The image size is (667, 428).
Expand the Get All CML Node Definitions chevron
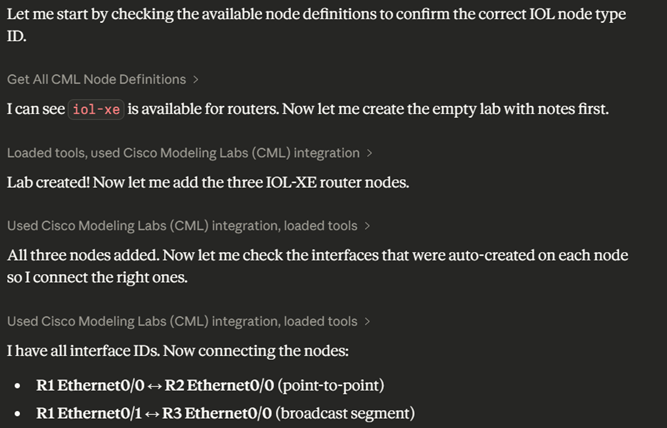click(x=196, y=79)
